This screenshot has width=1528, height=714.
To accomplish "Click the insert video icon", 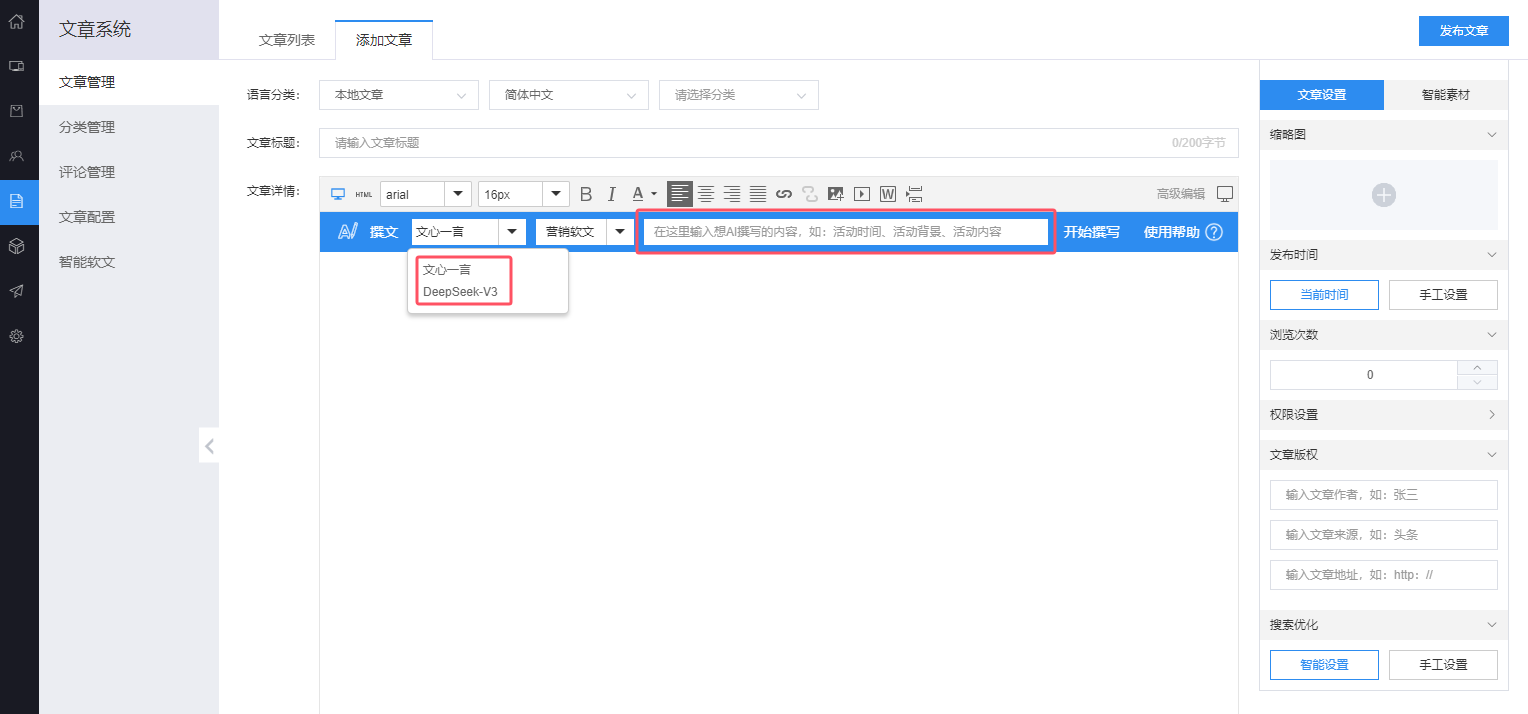I will [x=862, y=194].
